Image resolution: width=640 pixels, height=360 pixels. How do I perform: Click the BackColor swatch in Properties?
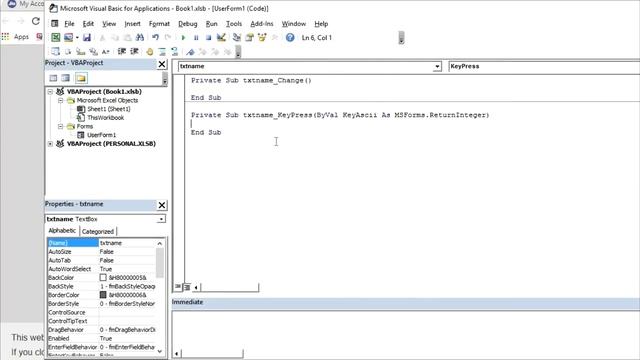(x=103, y=278)
